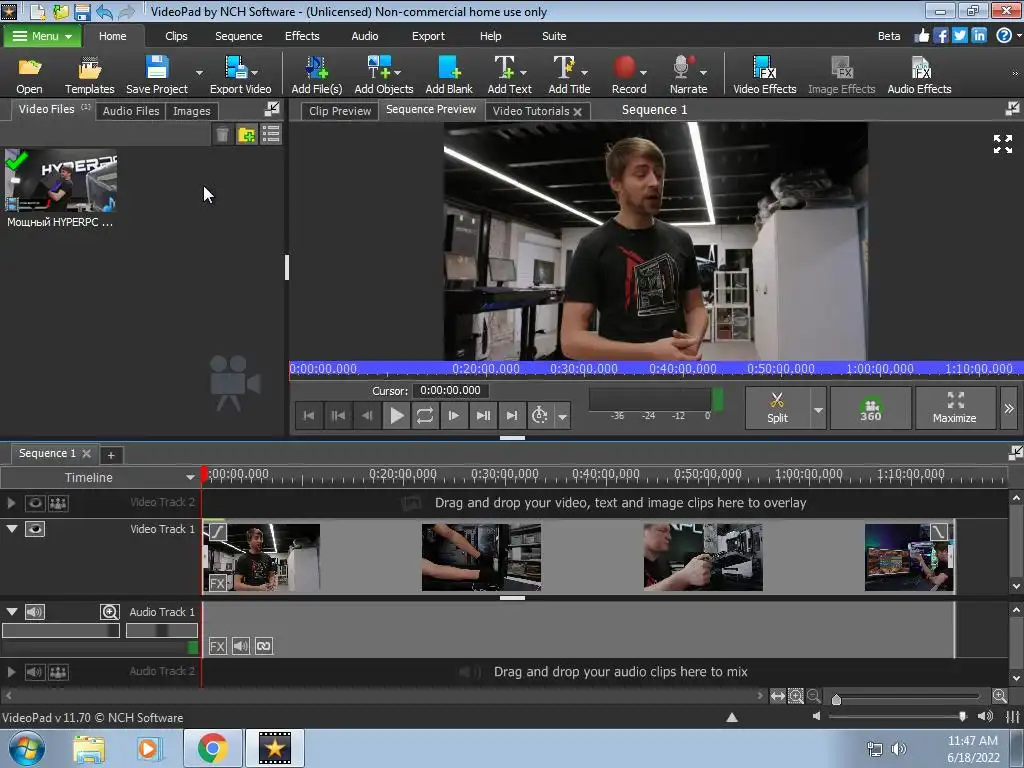Open Chrome from the Windows taskbar

(212, 748)
